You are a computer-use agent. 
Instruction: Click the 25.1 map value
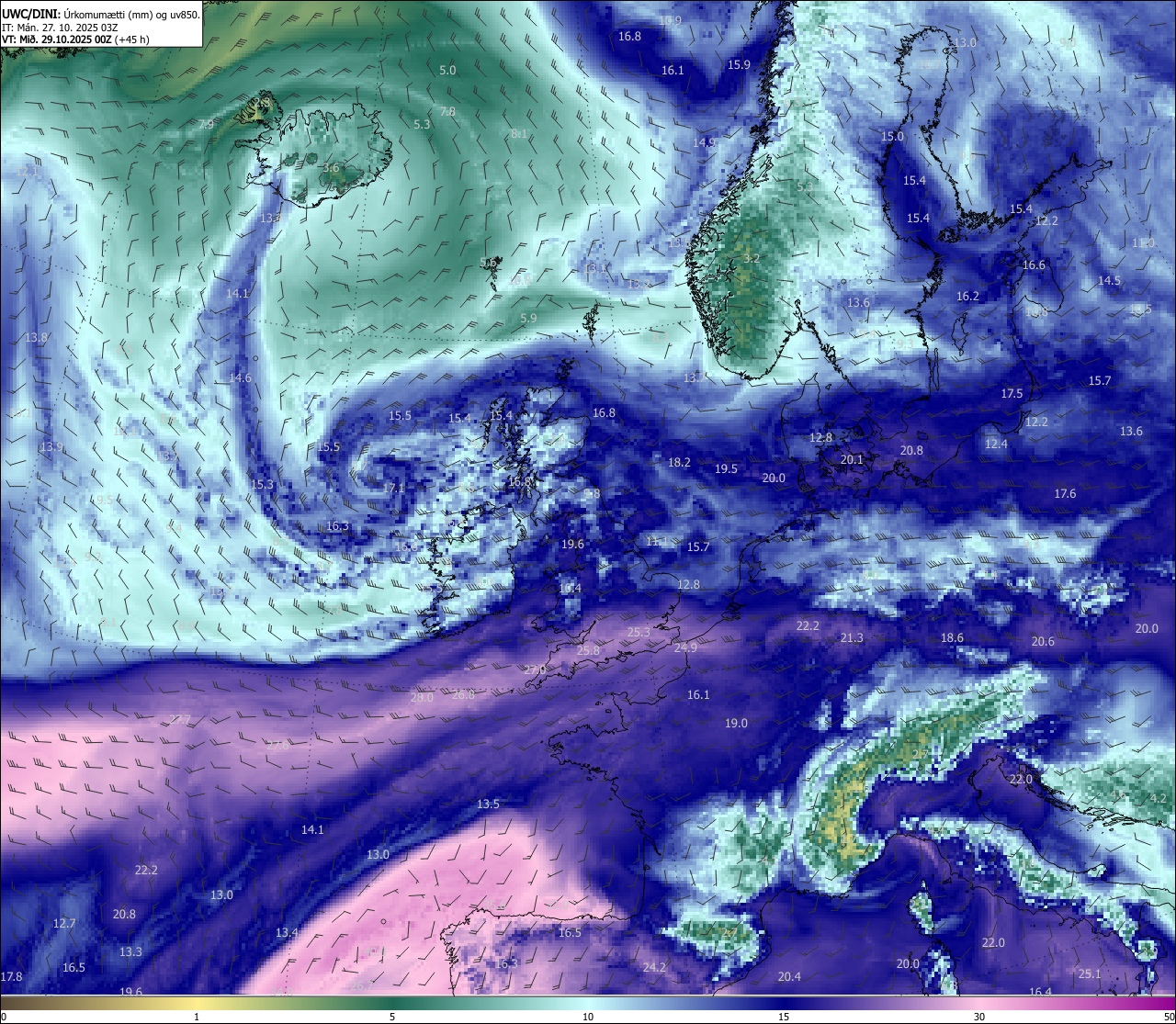pos(1090,973)
